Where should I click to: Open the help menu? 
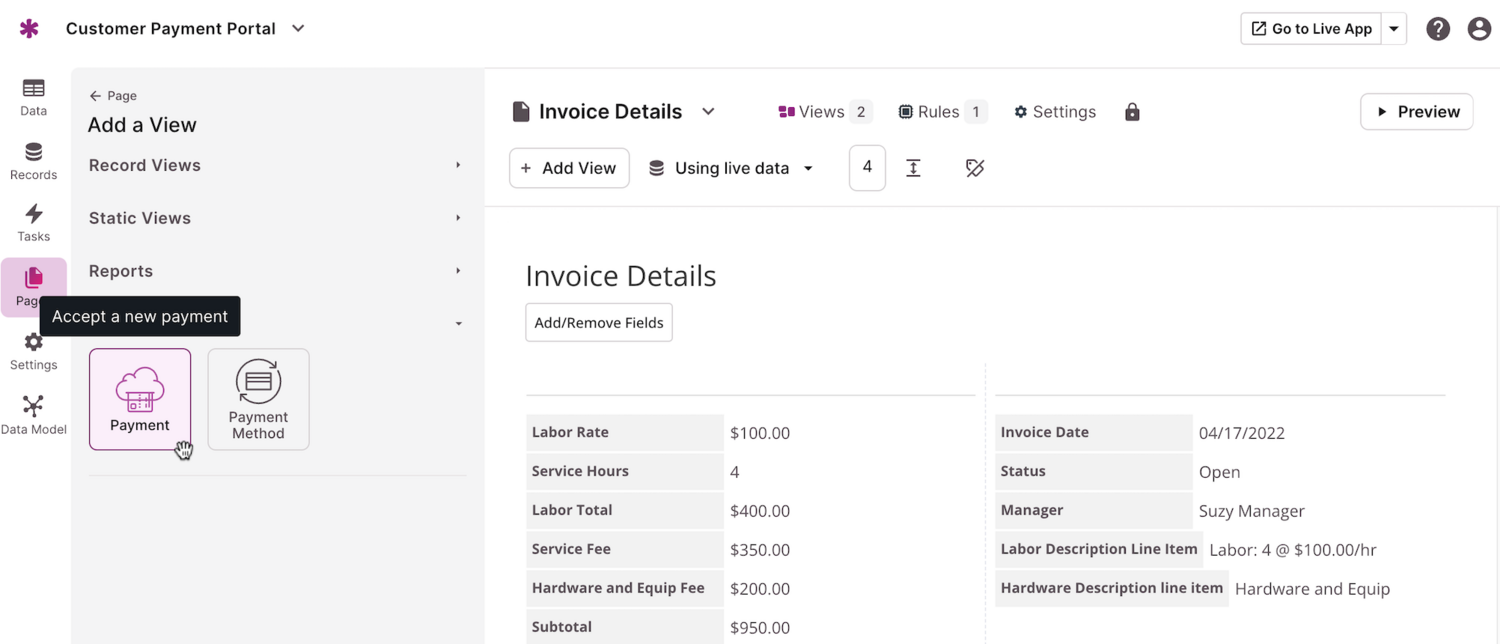[x=1438, y=28]
